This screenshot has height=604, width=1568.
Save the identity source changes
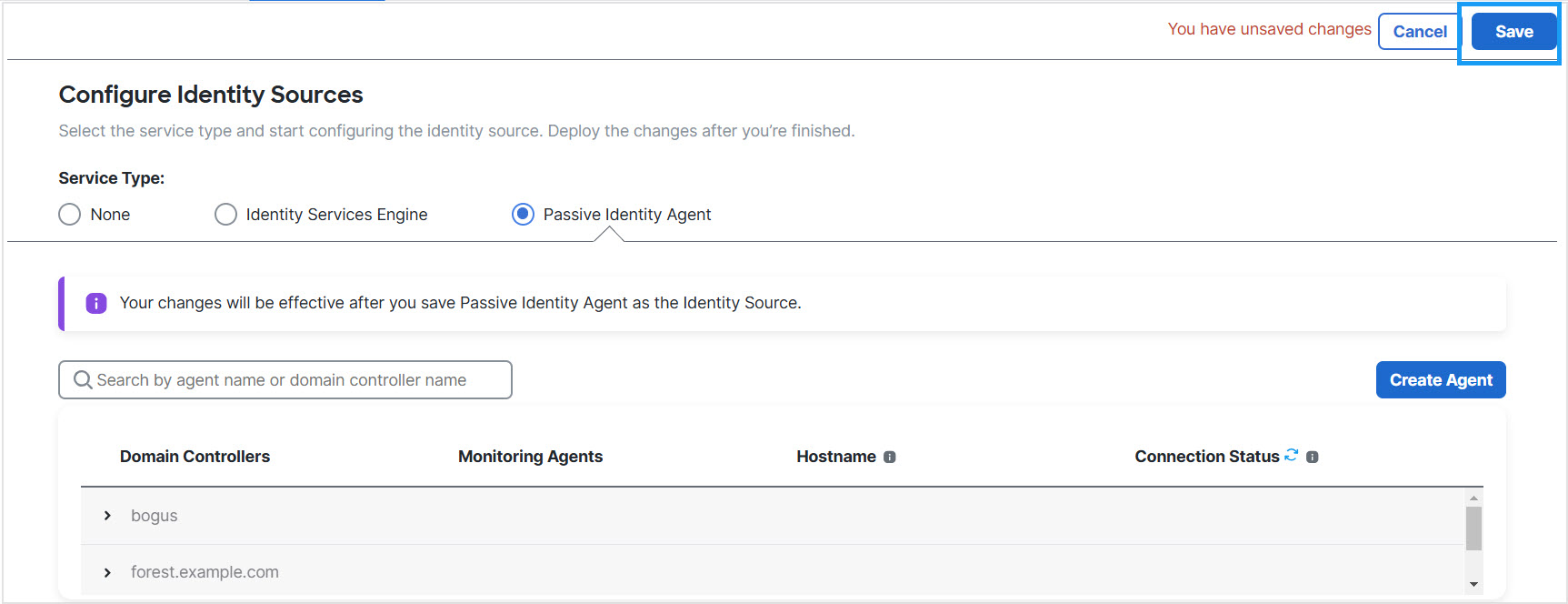[1511, 31]
